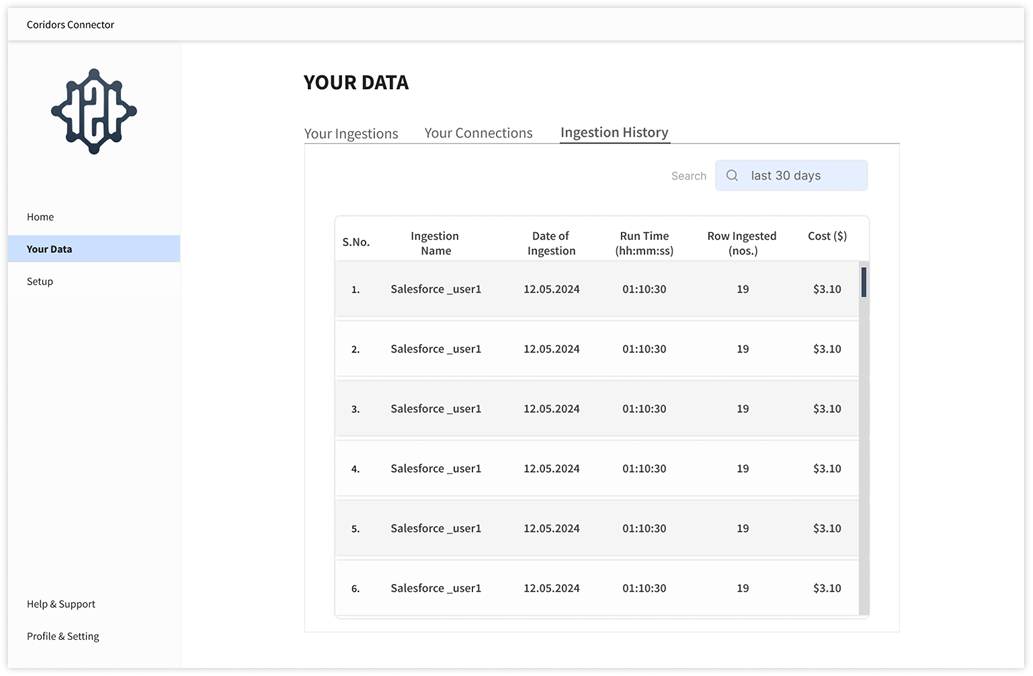Screen dimensions: 1033x676
Task: Click the Cost ($) column header
Action: pyautogui.click(x=827, y=237)
